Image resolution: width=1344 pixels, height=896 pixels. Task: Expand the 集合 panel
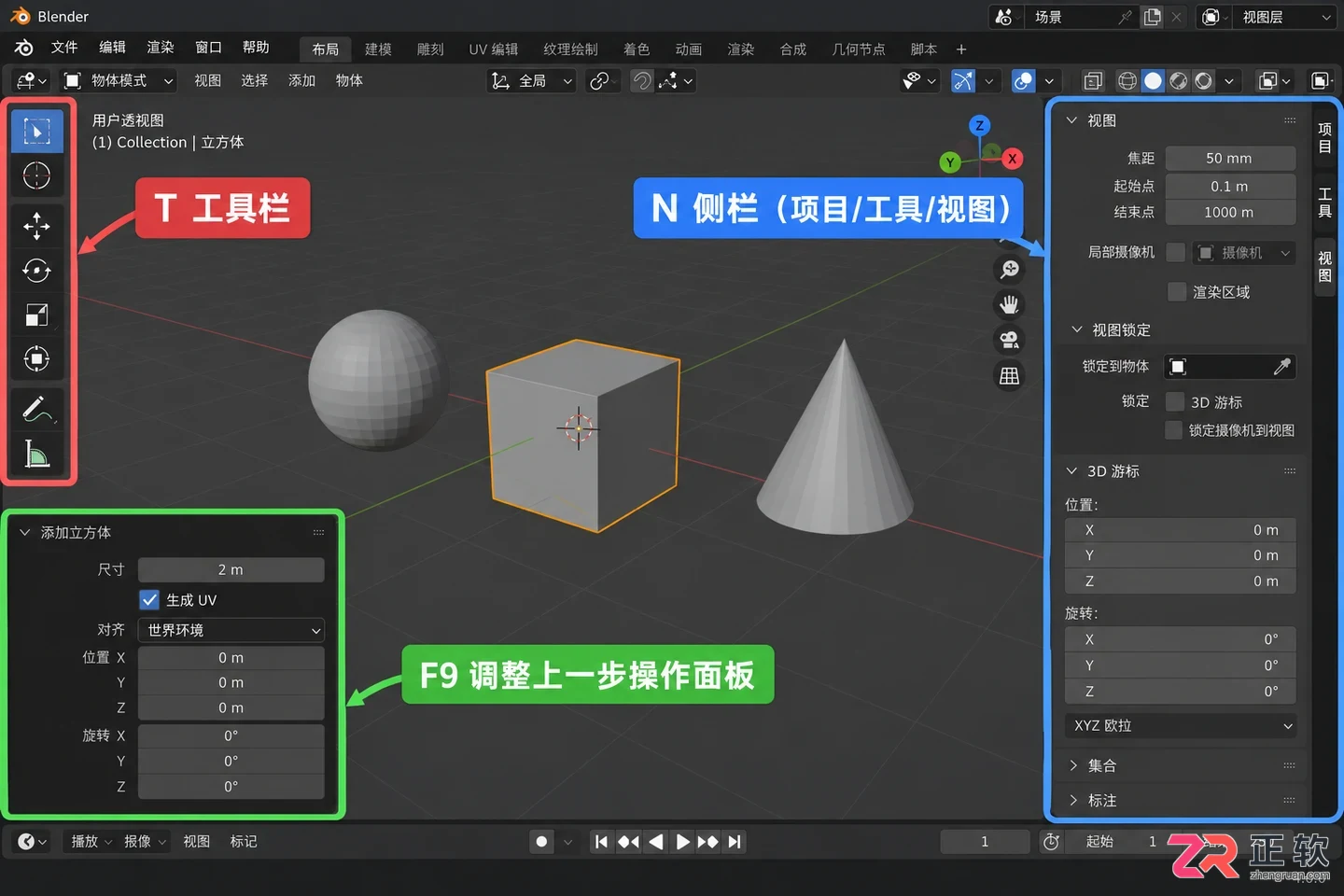[1073, 765]
